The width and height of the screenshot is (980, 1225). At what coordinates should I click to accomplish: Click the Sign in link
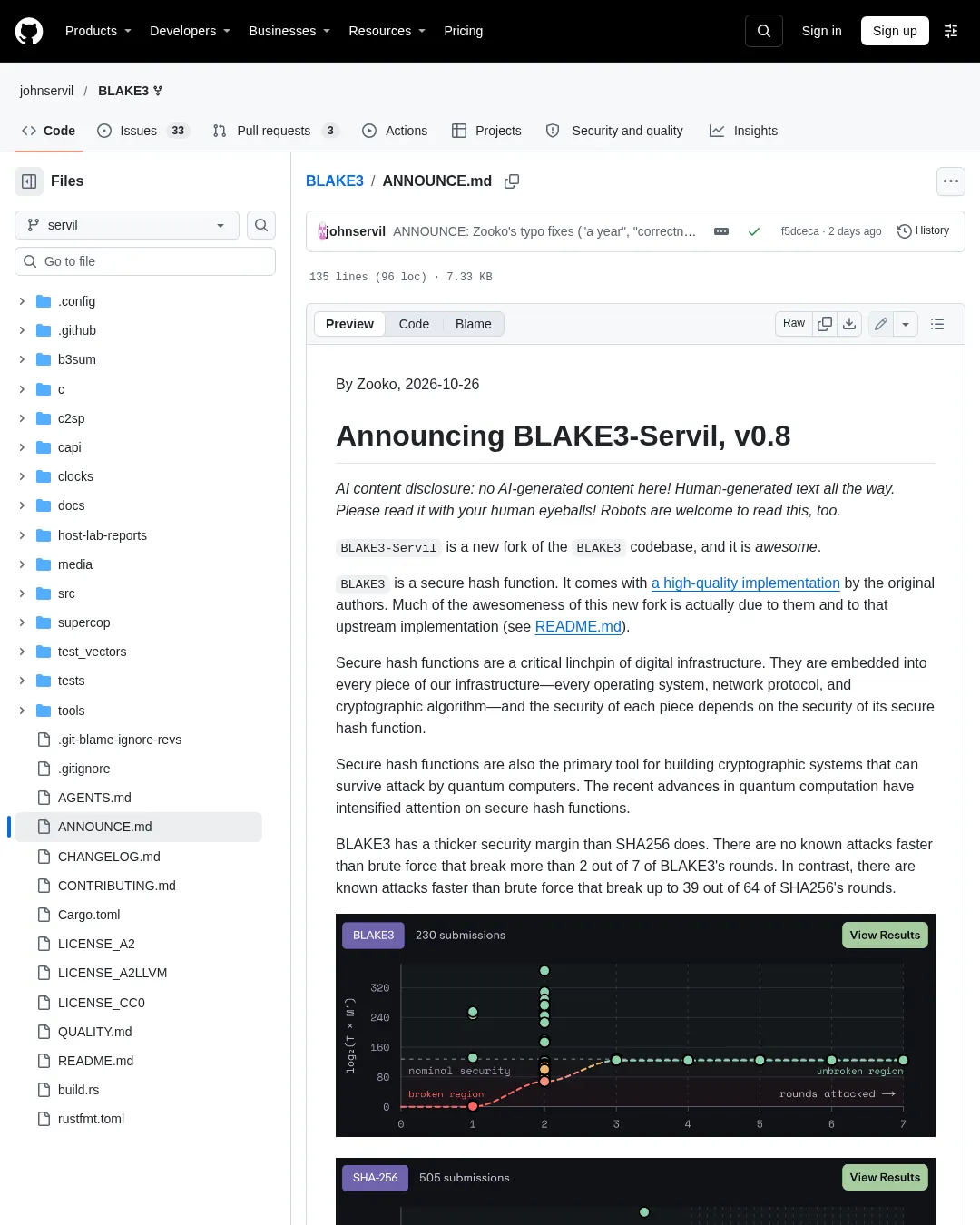[x=822, y=31]
